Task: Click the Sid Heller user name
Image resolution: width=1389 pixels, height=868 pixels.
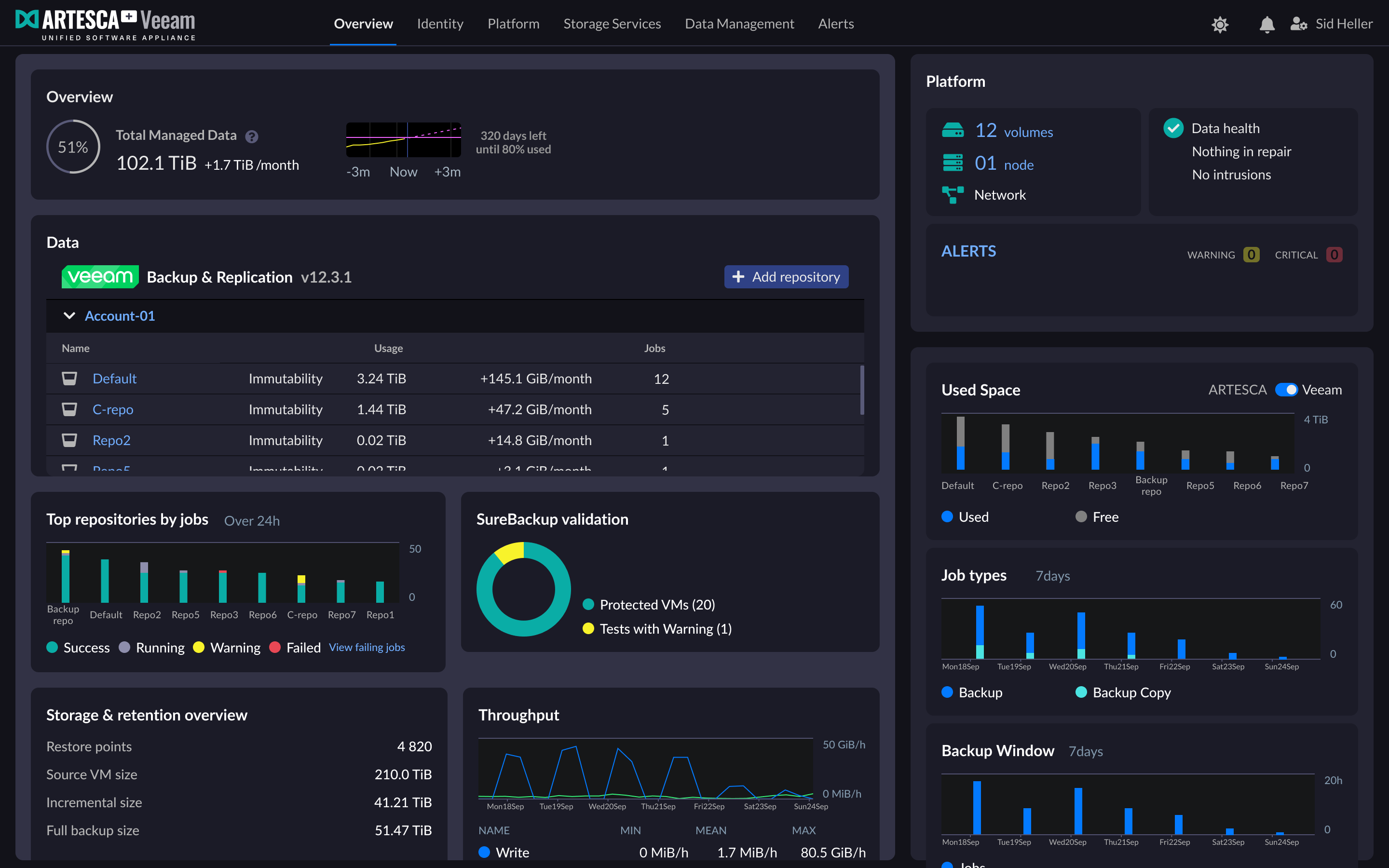Action: (x=1344, y=24)
